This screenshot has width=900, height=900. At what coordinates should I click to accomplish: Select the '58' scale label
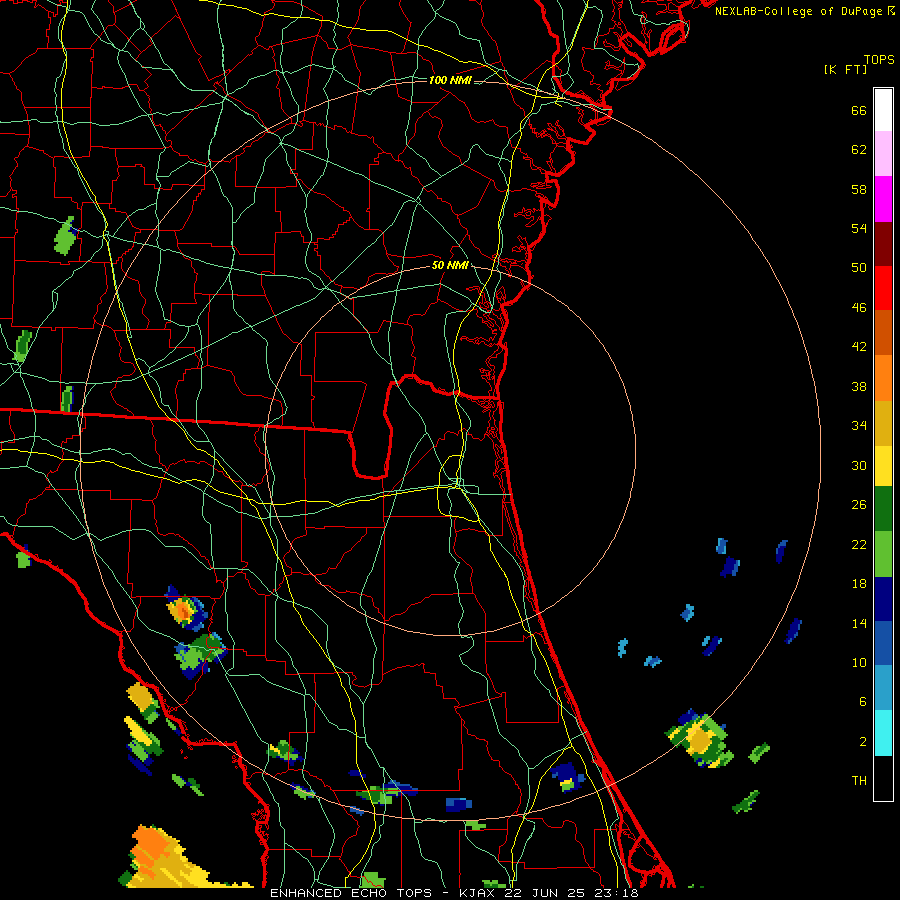(859, 189)
